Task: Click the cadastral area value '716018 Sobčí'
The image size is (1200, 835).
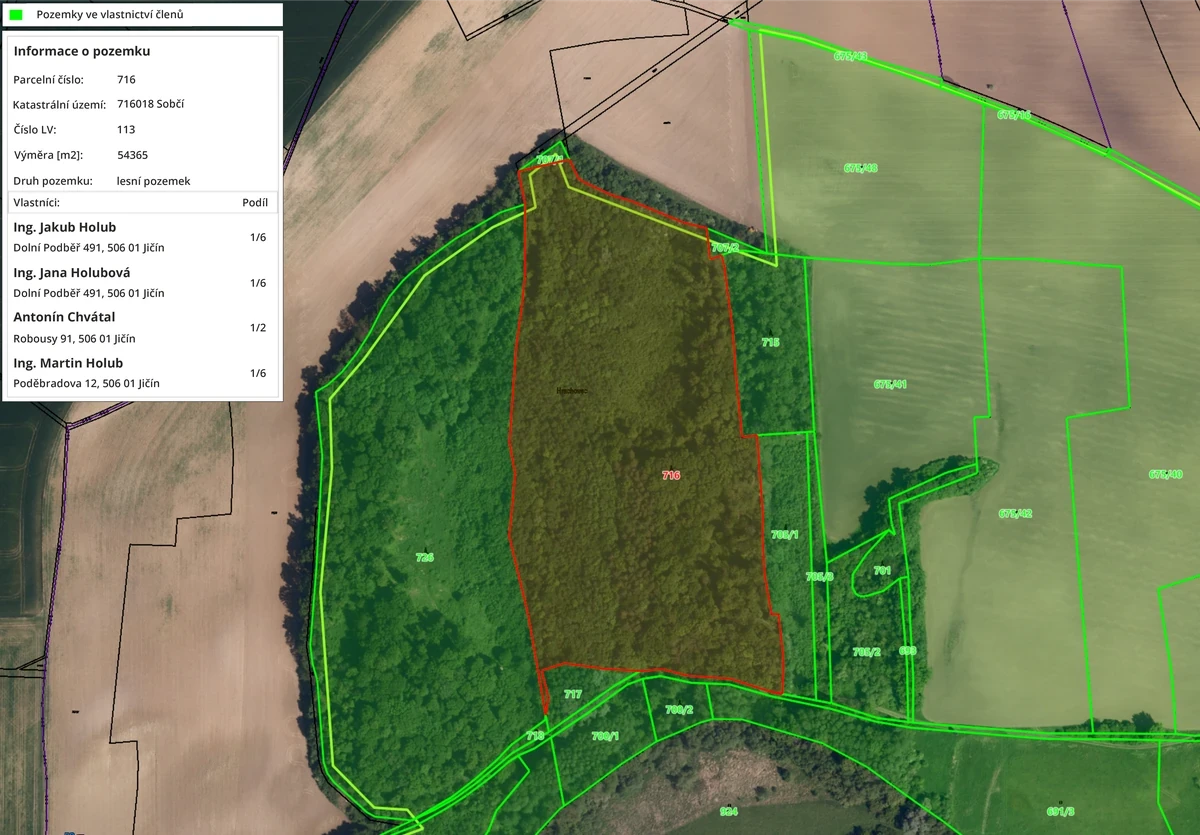Action: coord(151,104)
